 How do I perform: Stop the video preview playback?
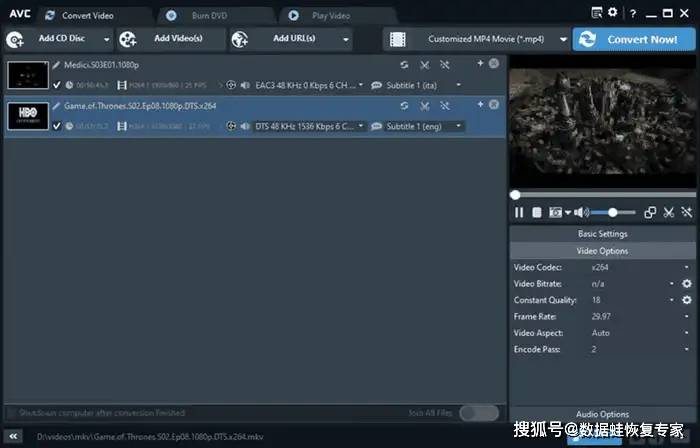536,212
